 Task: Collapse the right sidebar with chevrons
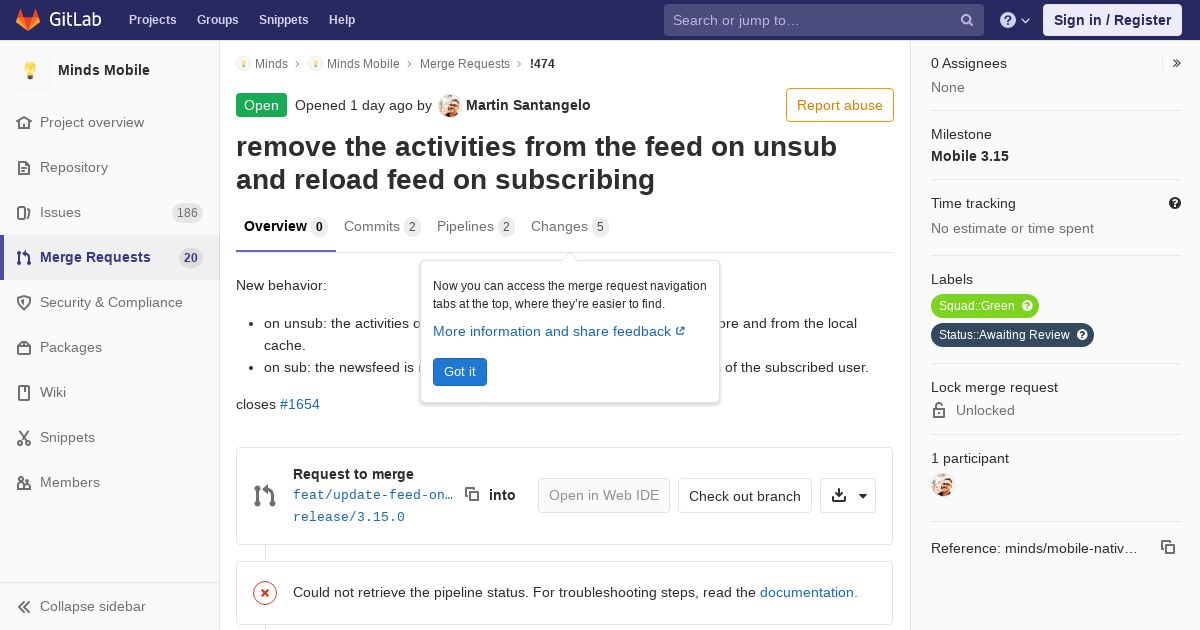click(1177, 63)
